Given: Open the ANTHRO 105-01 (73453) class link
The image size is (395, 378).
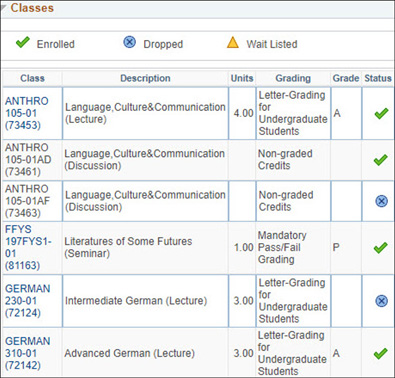Looking at the screenshot, I should [x=27, y=113].
